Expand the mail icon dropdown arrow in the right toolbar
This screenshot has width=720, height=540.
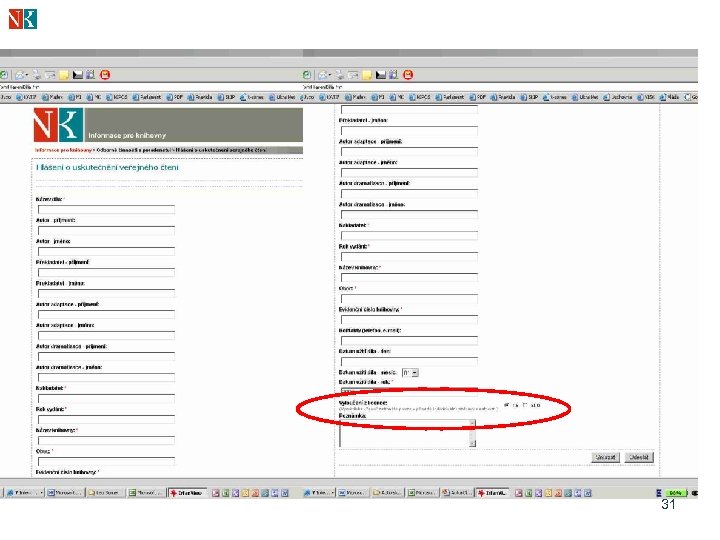click(330, 75)
